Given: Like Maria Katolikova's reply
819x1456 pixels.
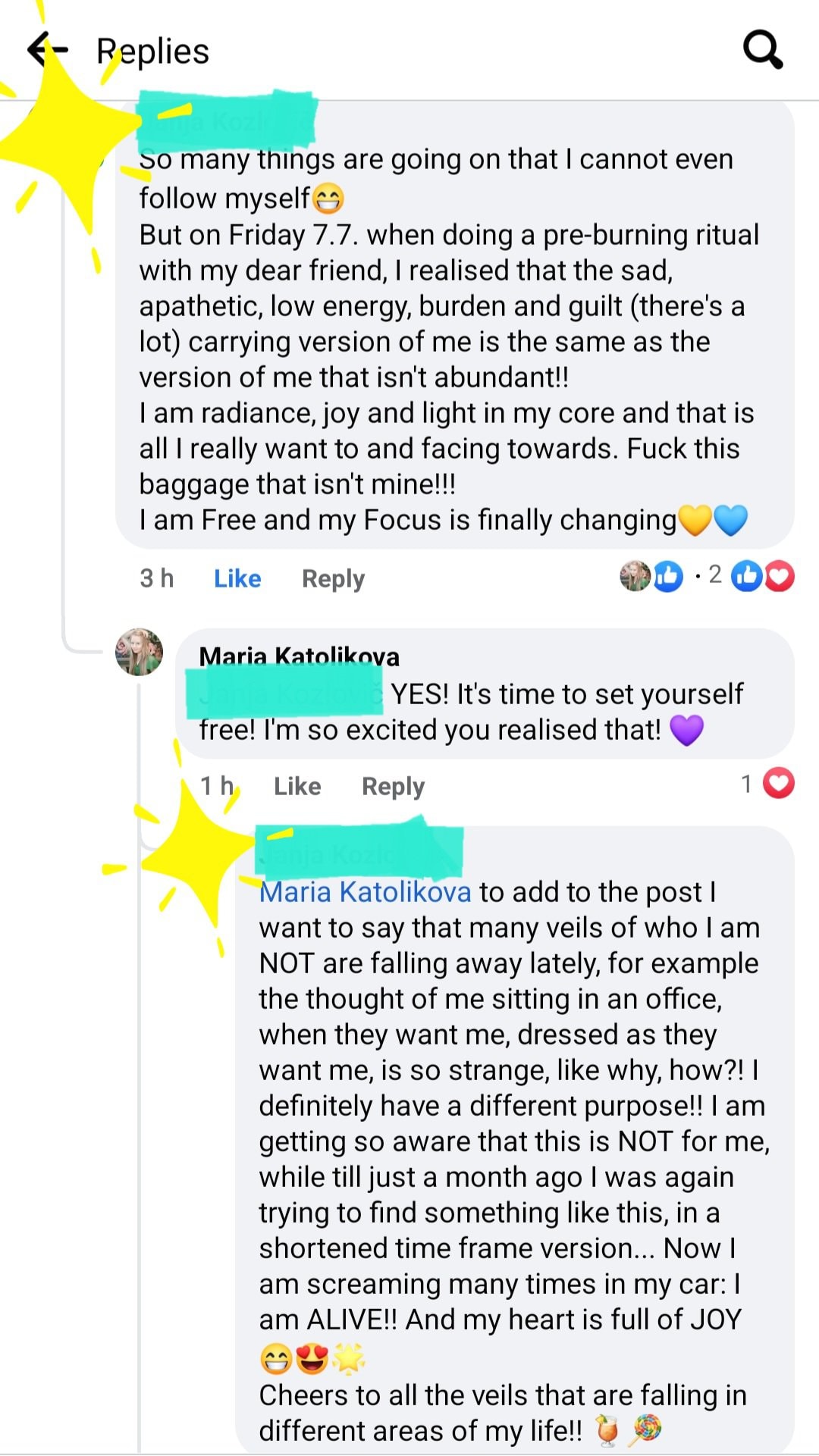Looking at the screenshot, I should tap(297, 786).
